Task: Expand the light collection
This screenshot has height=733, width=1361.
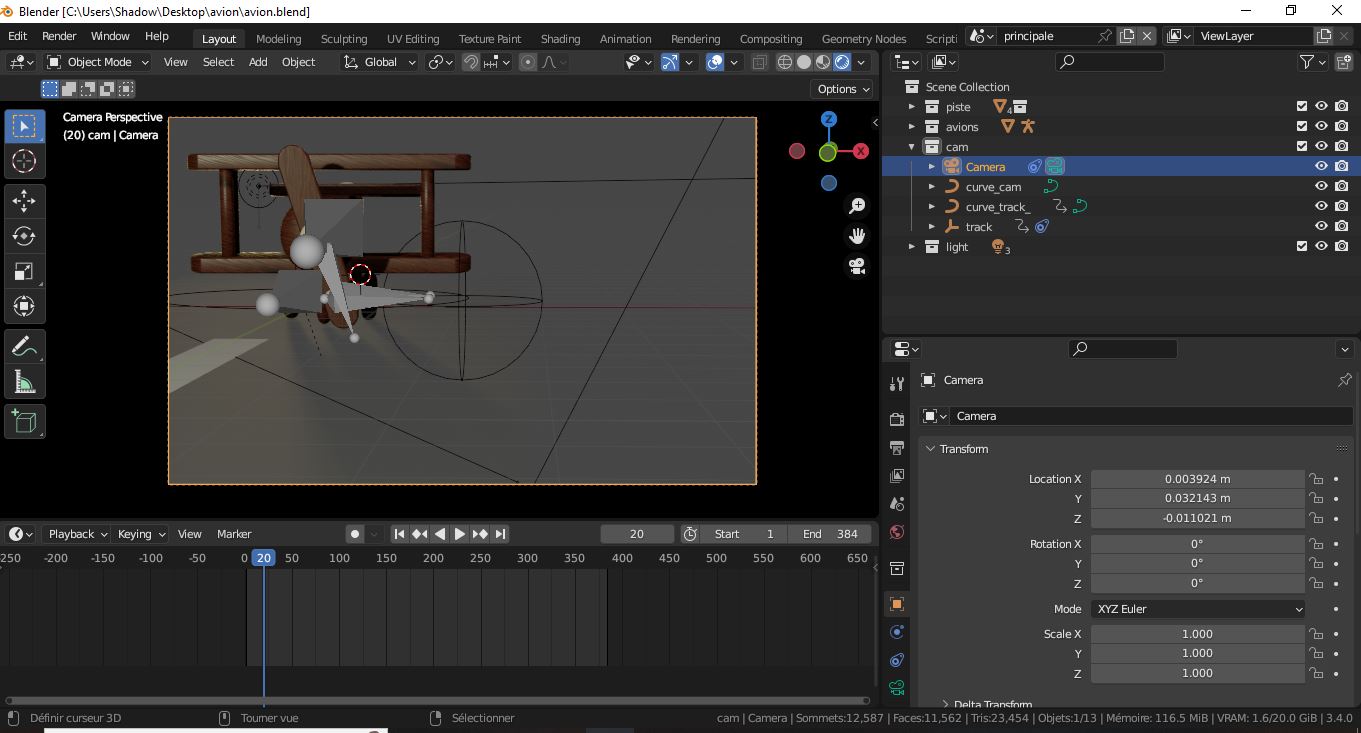Action: [x=911, y=247]
